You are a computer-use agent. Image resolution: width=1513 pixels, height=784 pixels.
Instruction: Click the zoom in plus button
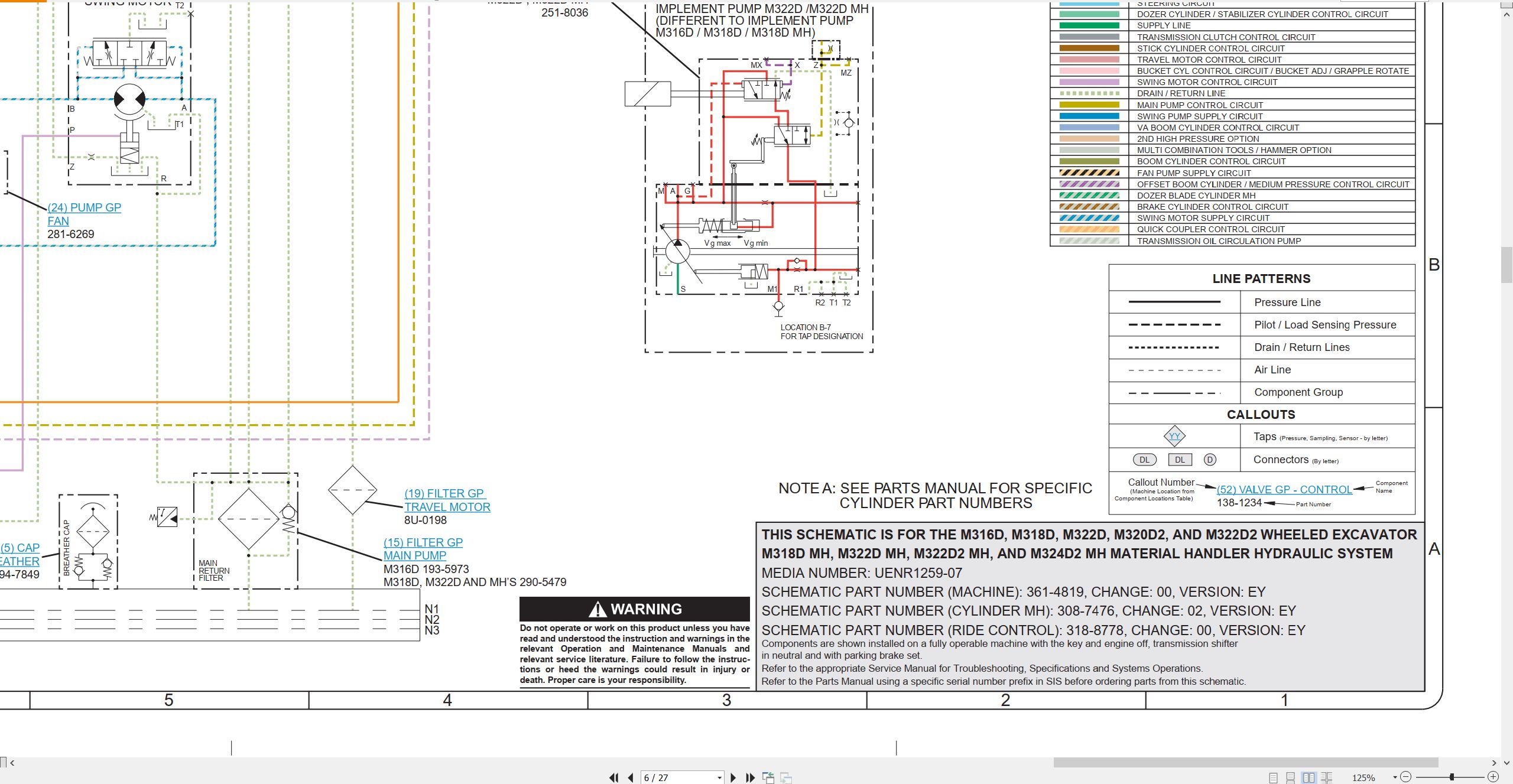pyautogui.click(x=1493, y=777)
